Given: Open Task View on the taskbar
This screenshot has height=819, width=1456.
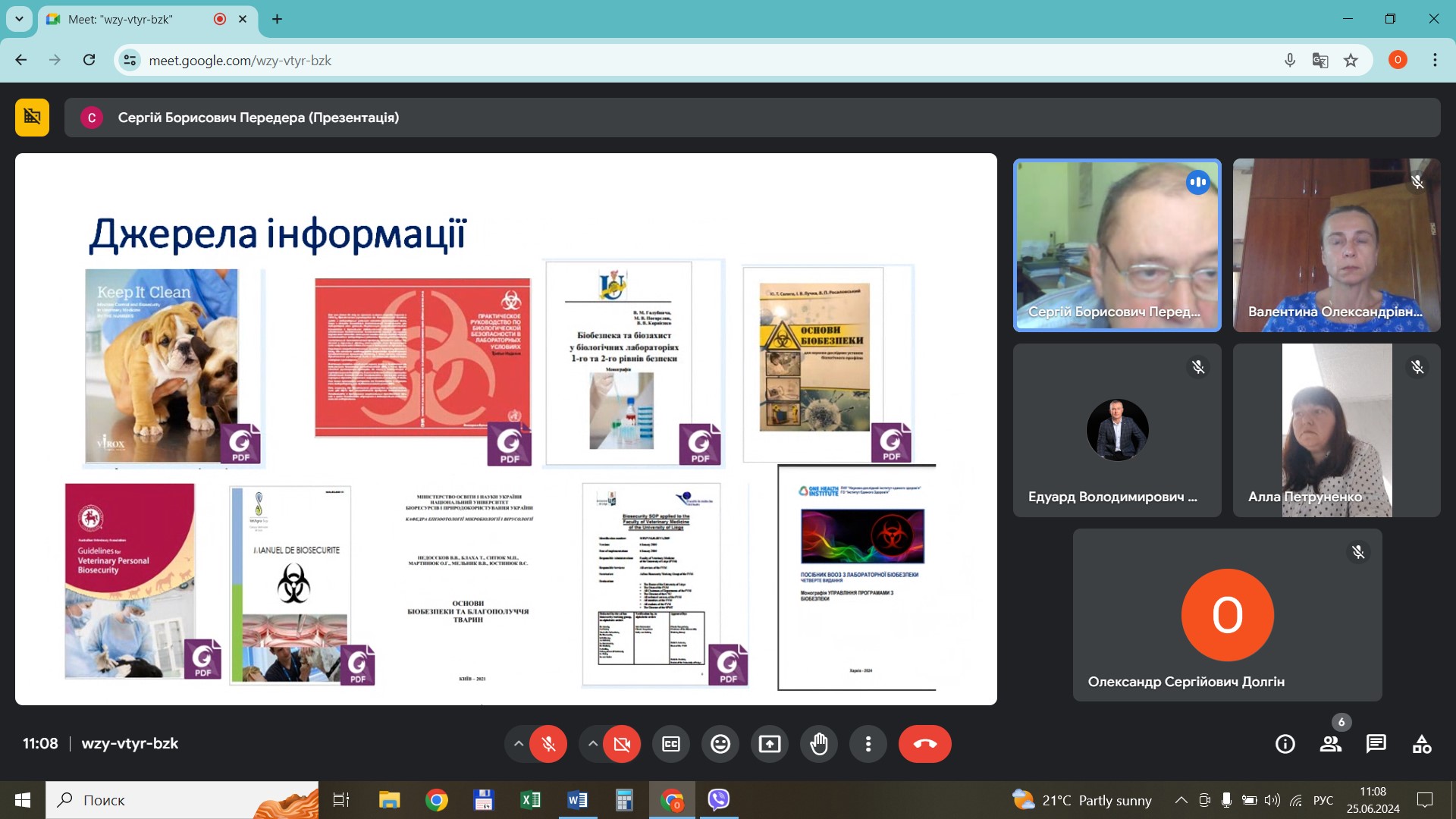Looking at the screenshot, I should coord(340,800).
